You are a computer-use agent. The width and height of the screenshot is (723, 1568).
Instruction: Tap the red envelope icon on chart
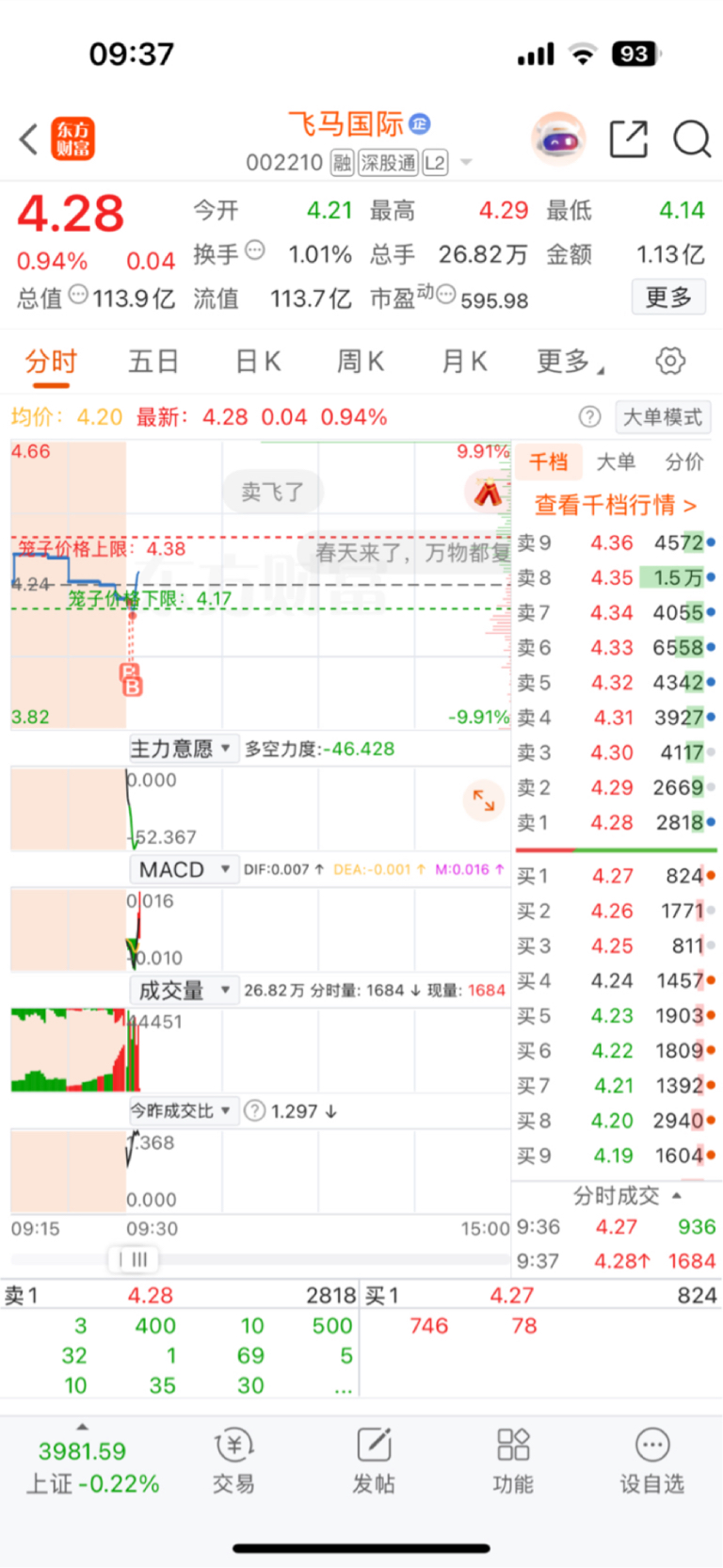[x=487, y=492]
